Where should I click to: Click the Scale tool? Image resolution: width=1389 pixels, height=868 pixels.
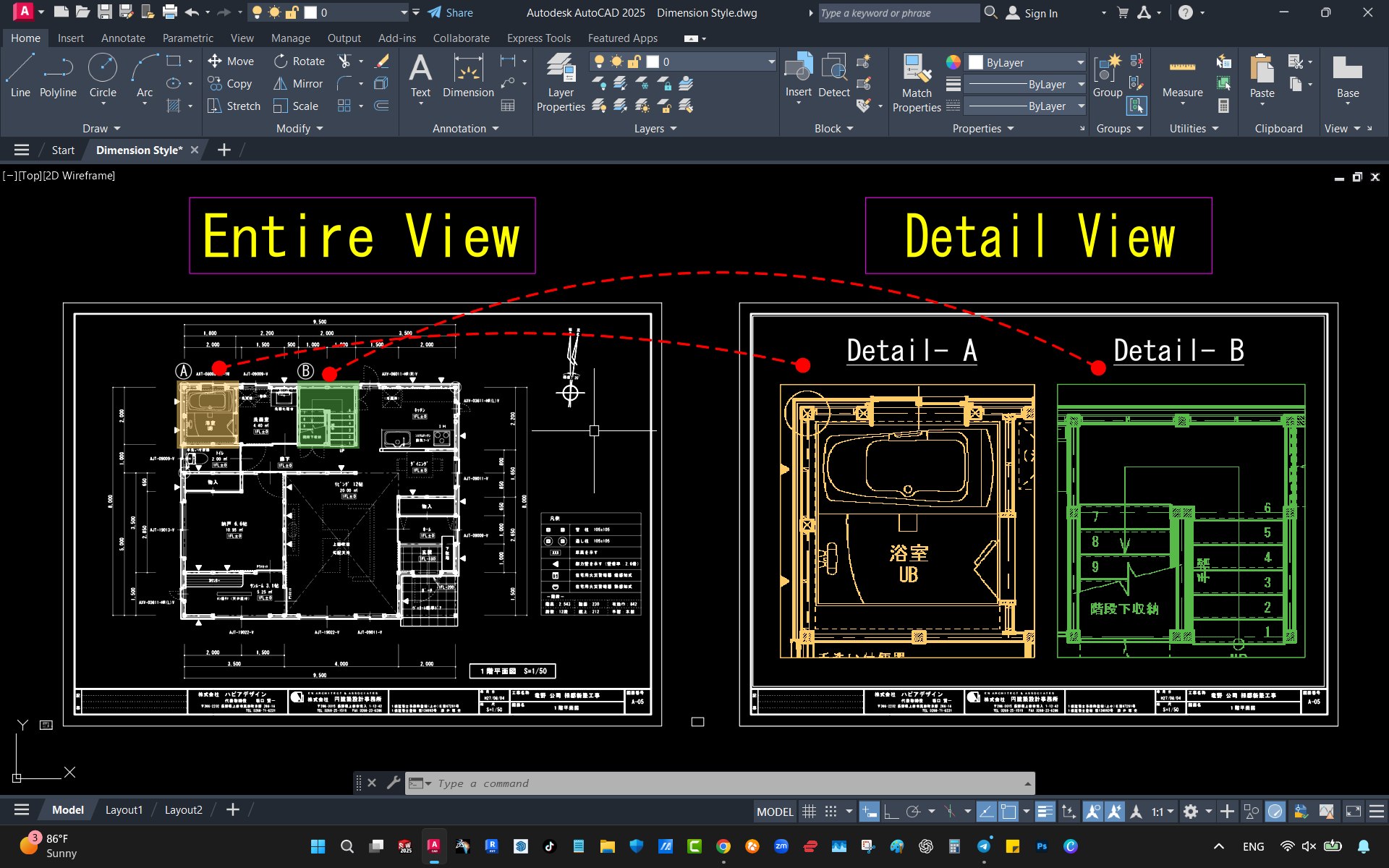pos(296,106)
